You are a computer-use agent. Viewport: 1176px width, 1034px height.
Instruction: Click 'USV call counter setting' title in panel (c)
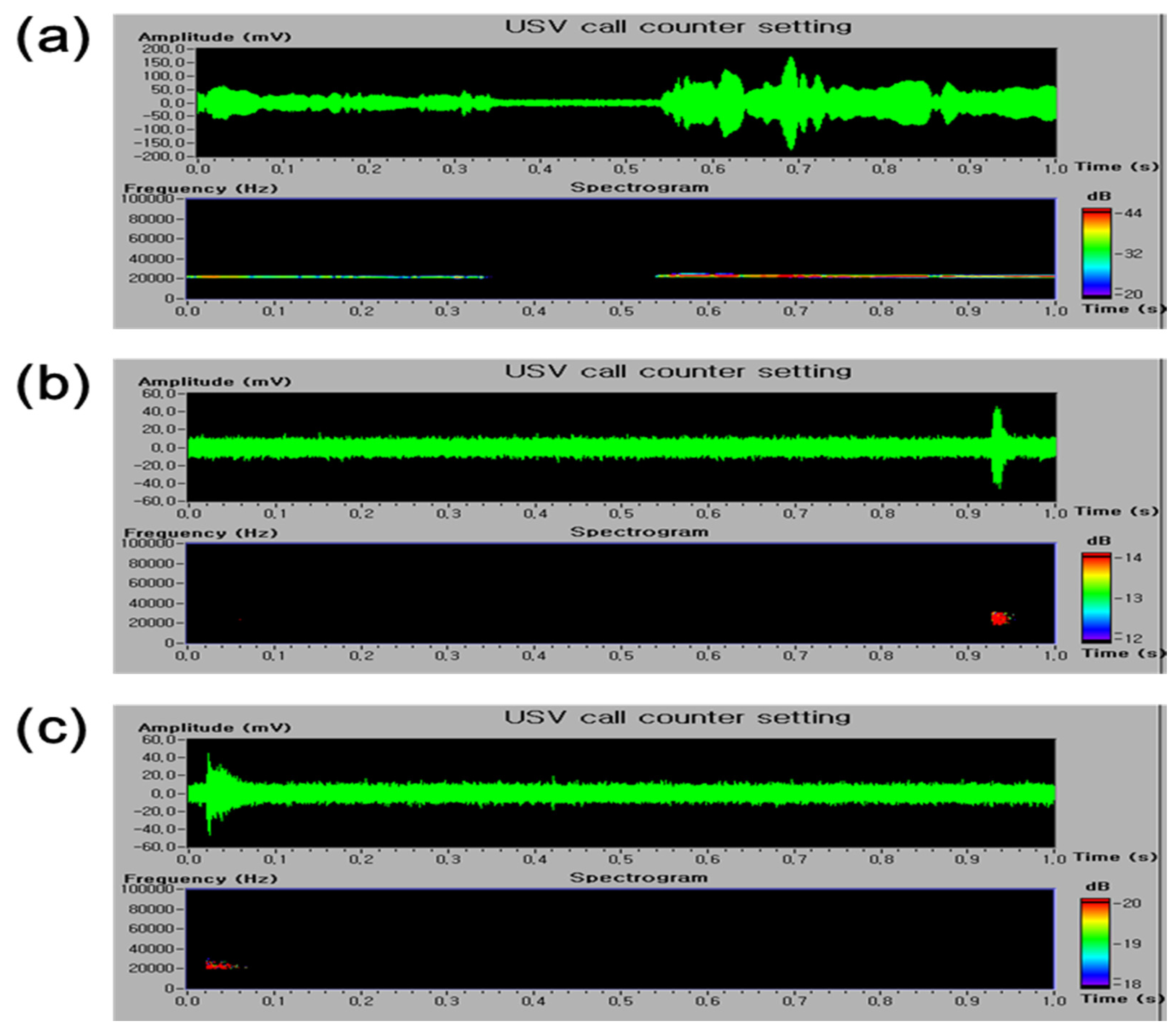677,717
